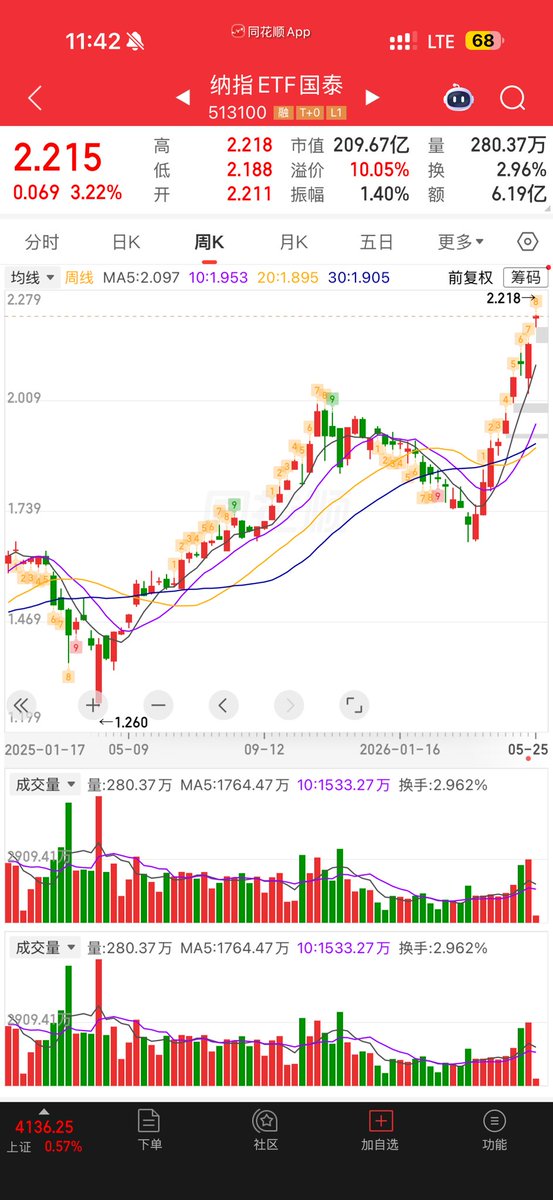This screenshot has width=553, height=1200.
Task: Go back with the left arrow
Action: [x=35, y=98]
